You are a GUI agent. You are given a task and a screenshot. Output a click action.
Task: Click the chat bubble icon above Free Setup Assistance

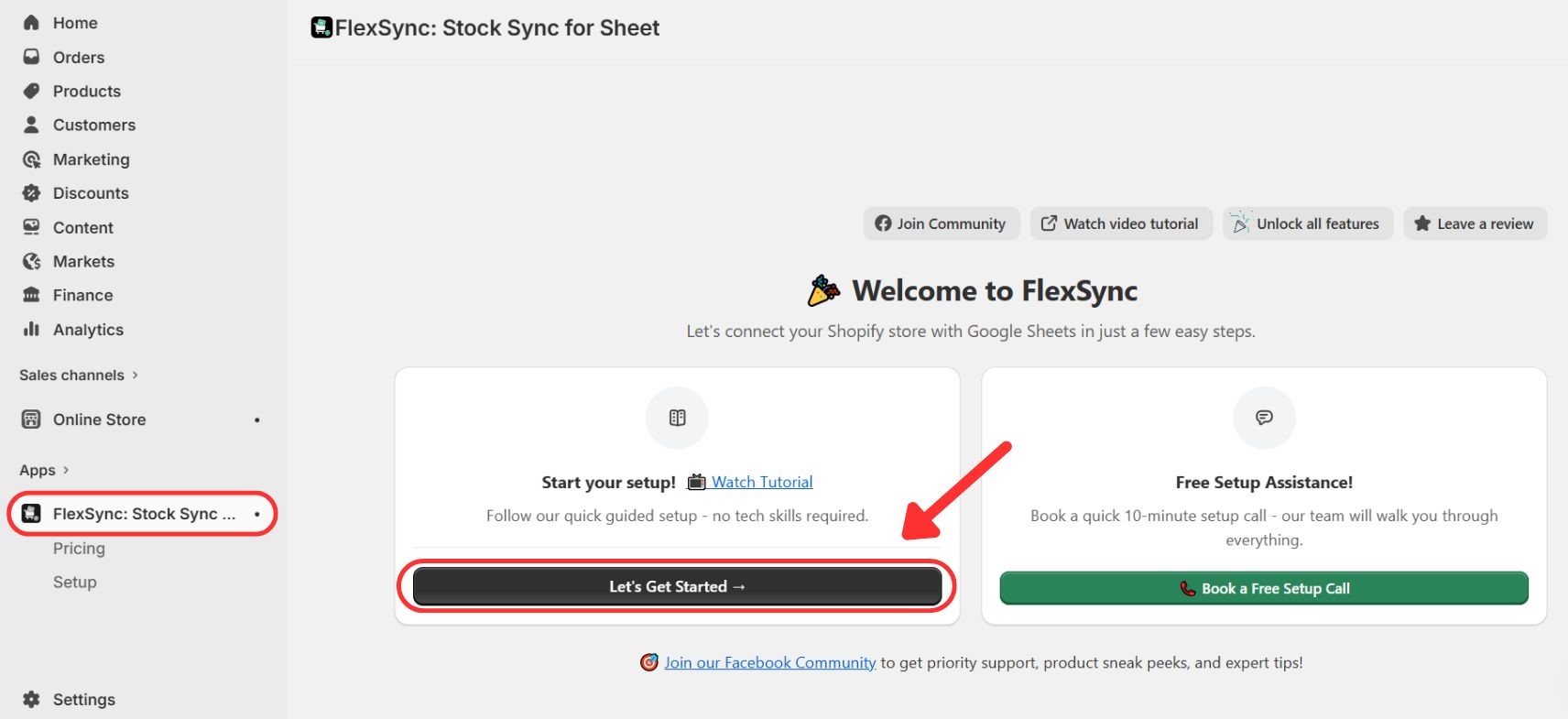pos(1264,418)
